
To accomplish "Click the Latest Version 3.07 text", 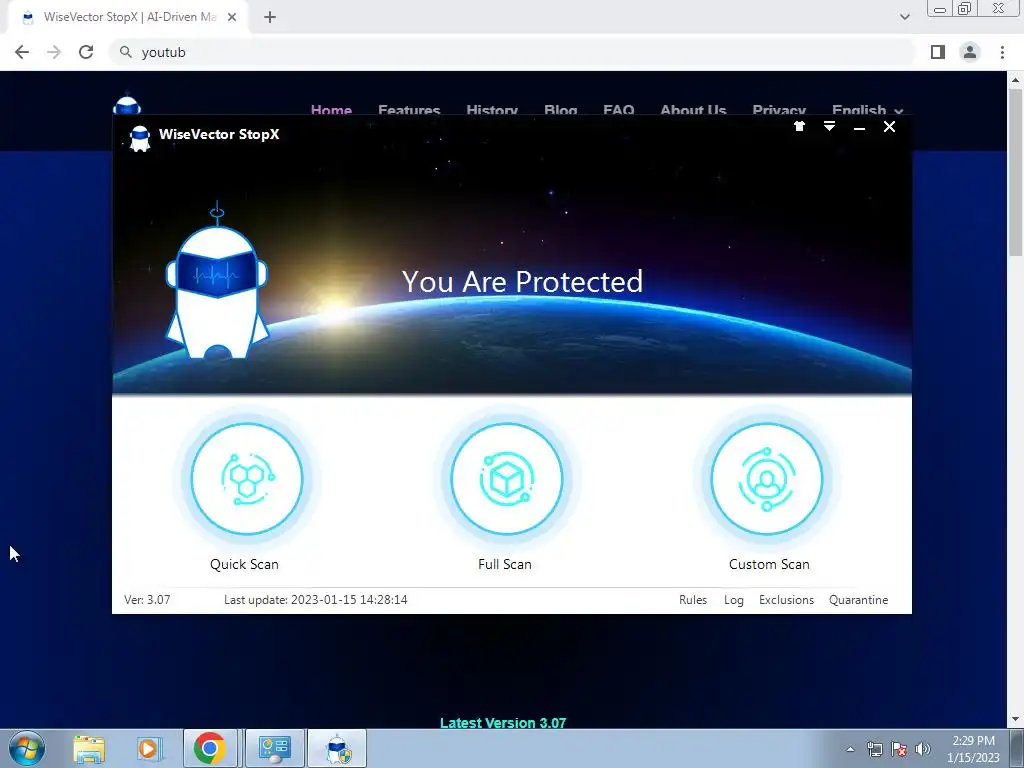I will pos(503,722).
